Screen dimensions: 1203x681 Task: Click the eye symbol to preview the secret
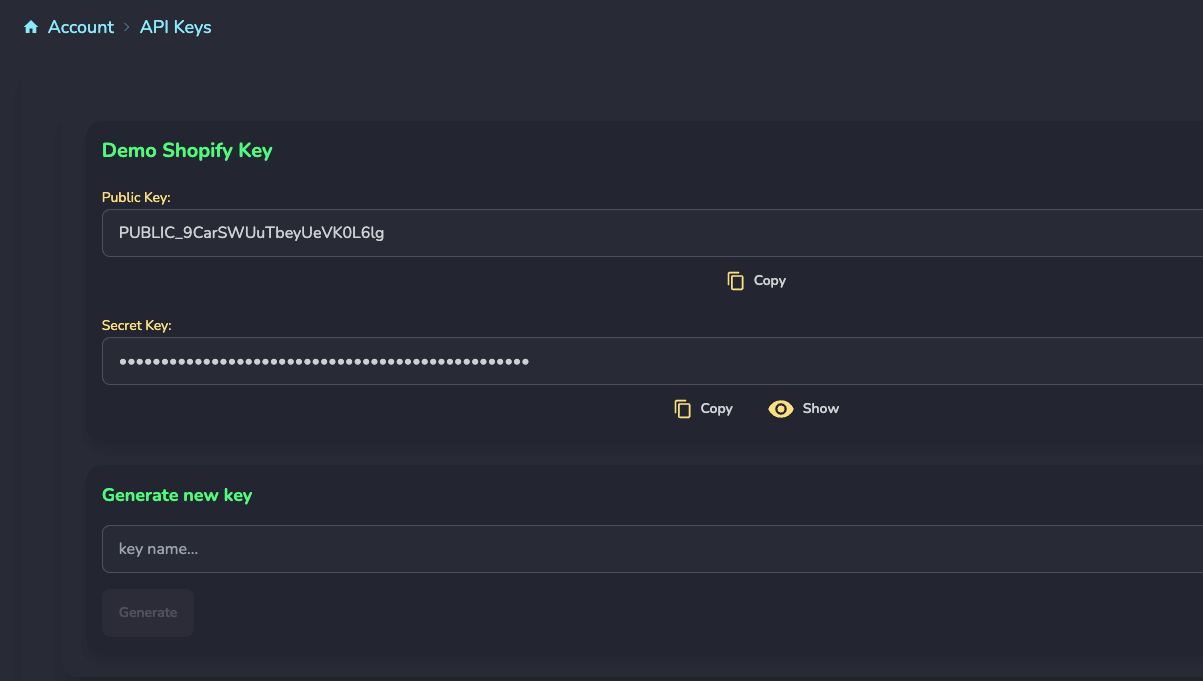pos(781,408)
